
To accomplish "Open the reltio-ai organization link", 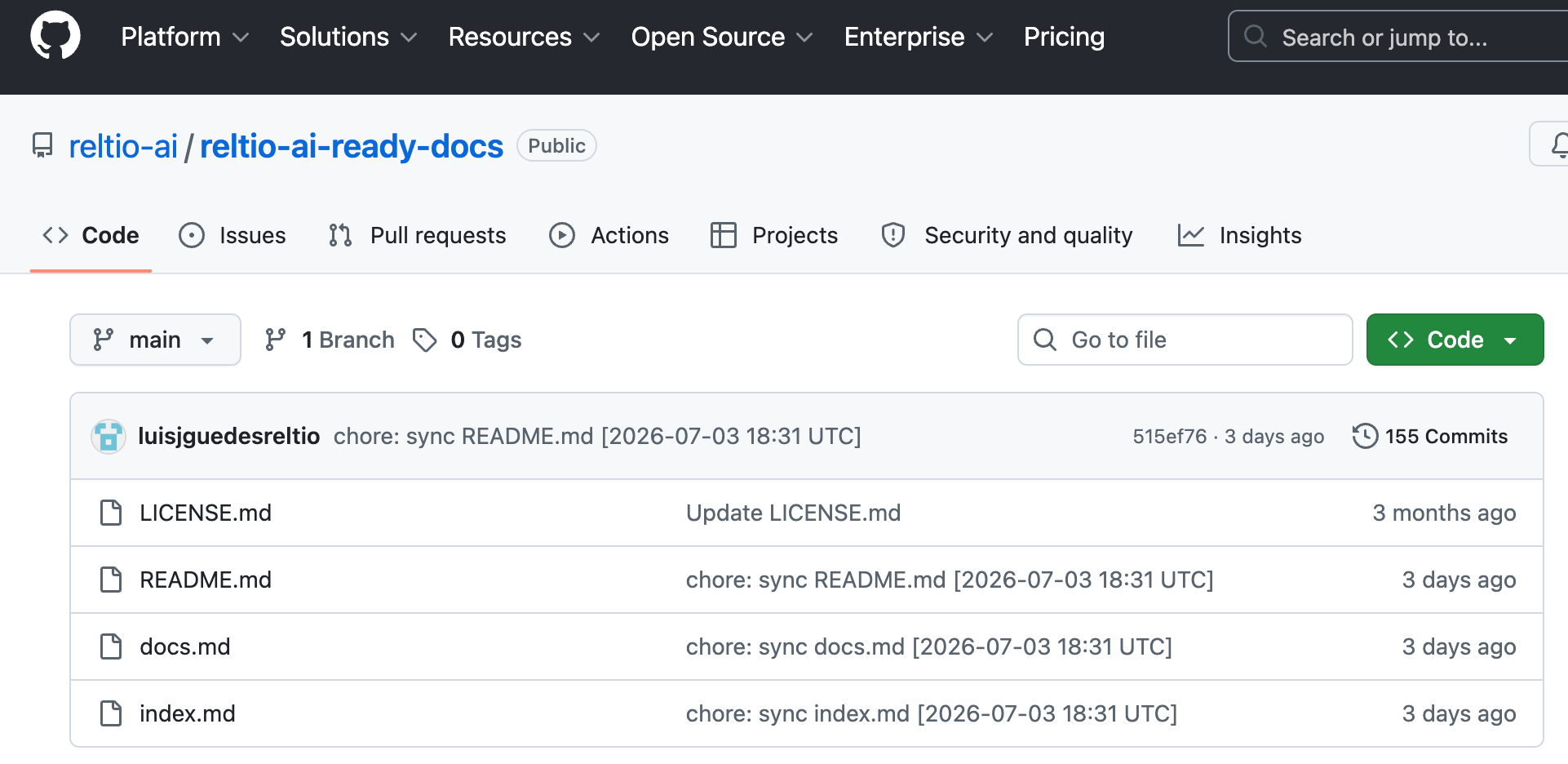I will (x=123, y=146).
